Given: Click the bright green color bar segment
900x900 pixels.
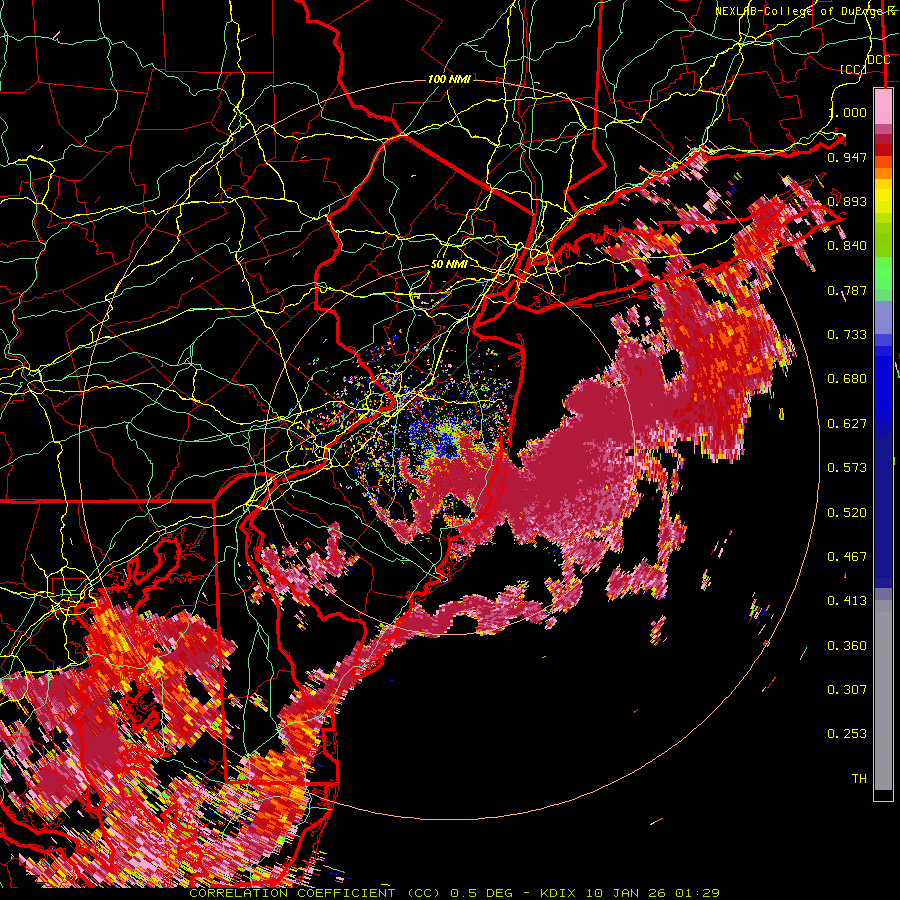Looking at the screenshot, I should coord(883,273).
